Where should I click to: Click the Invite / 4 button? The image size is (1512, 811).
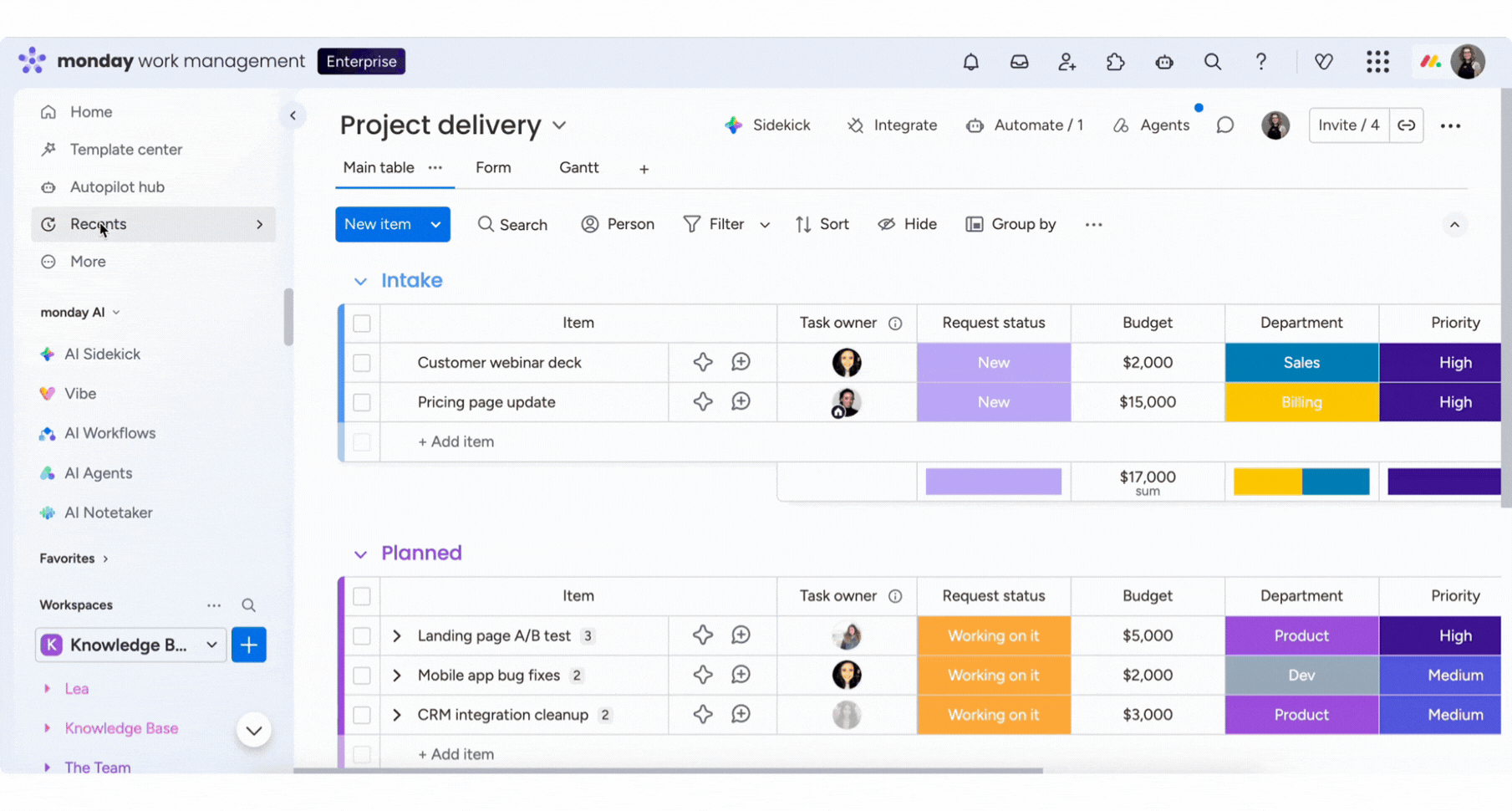[1349, 125]
